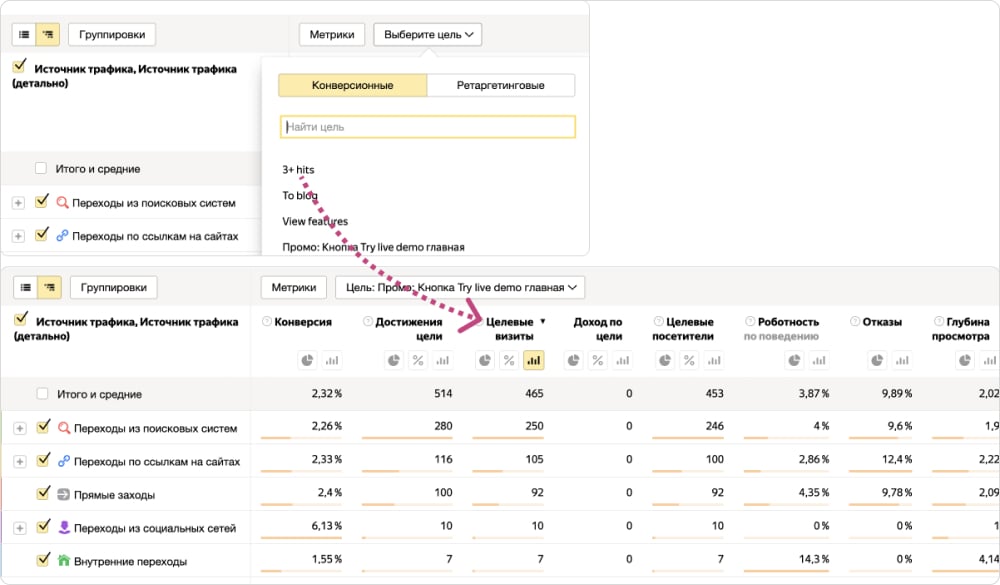Pick the '3+ hits' goal option
The width and height of the screenshot is (1000, 585).
(298, 170)
